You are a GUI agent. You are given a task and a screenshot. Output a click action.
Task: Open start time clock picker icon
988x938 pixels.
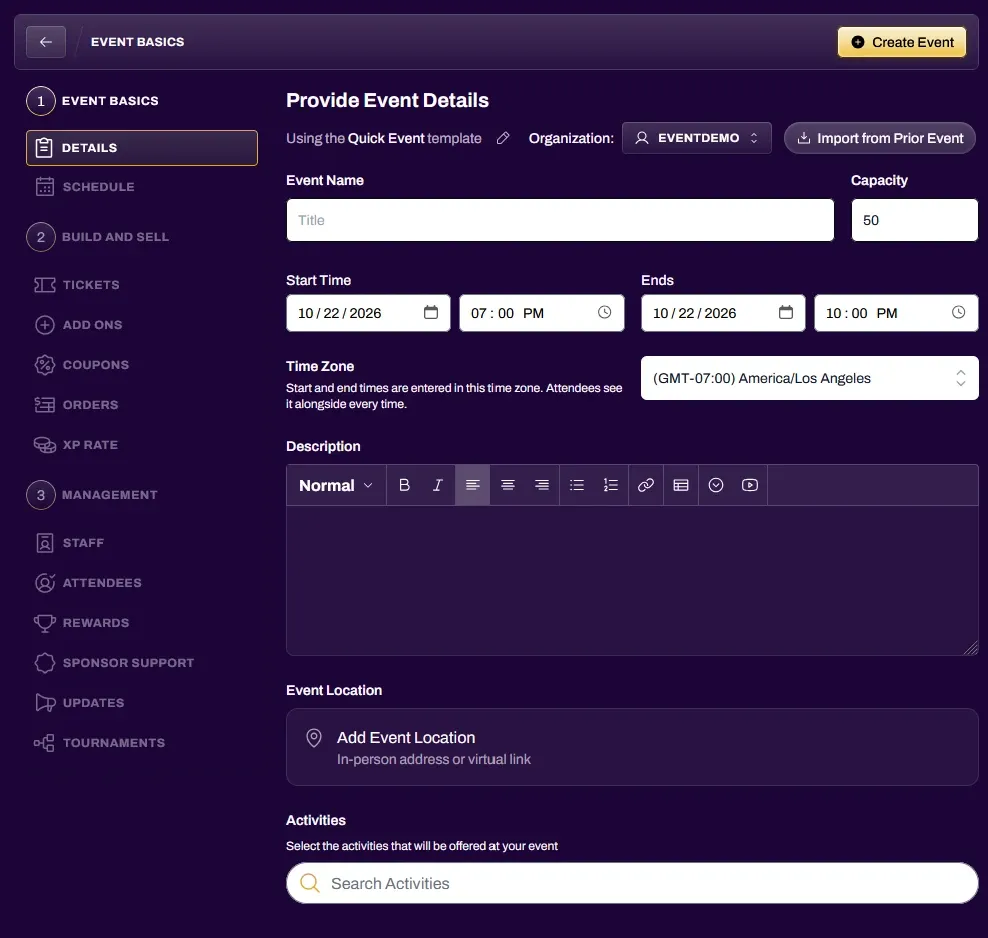[x=604, y=312]
